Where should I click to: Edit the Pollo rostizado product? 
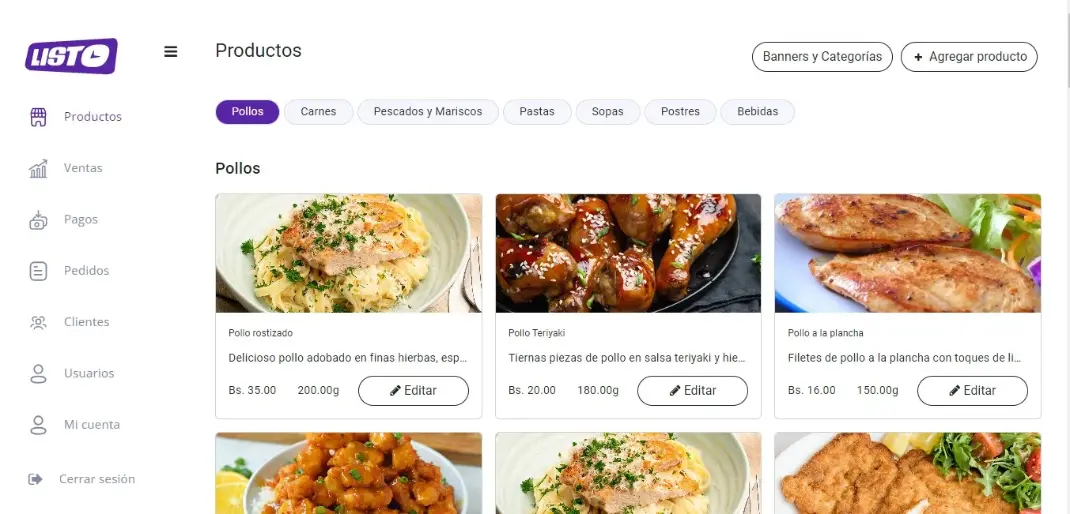point(414,391)
